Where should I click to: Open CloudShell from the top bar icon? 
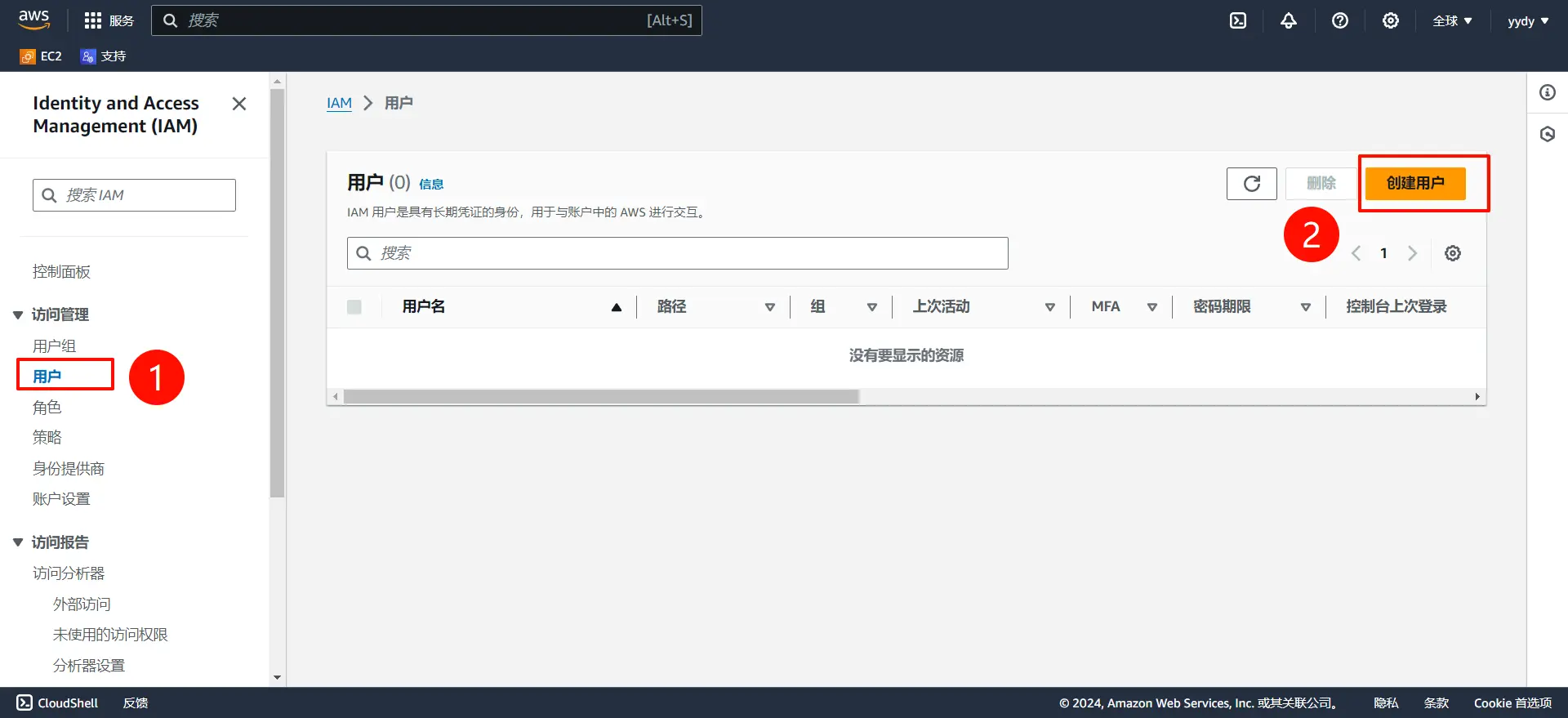(x=1238, y=20)
